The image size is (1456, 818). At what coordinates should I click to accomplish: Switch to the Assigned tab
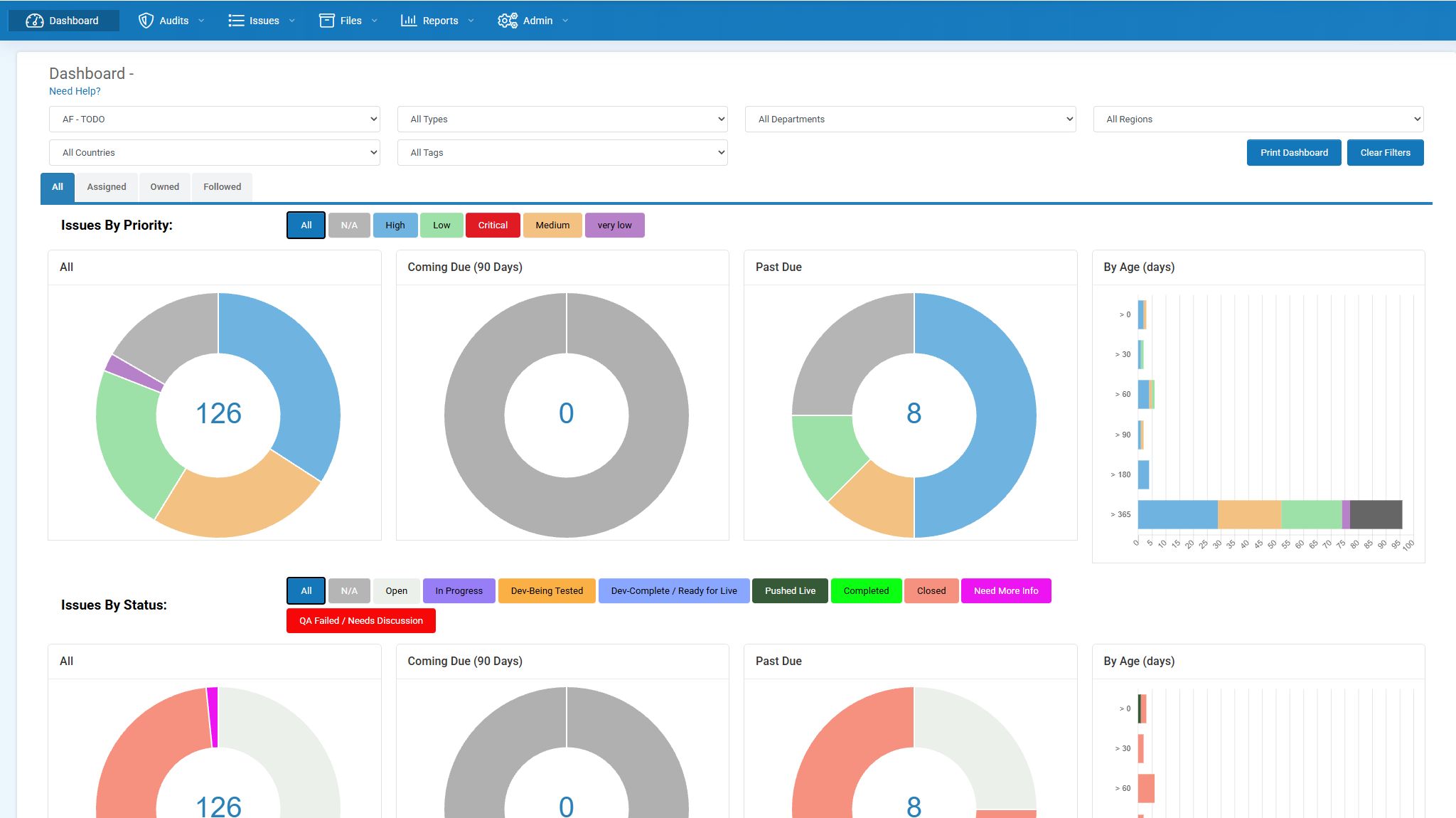[x=107, y=187]
